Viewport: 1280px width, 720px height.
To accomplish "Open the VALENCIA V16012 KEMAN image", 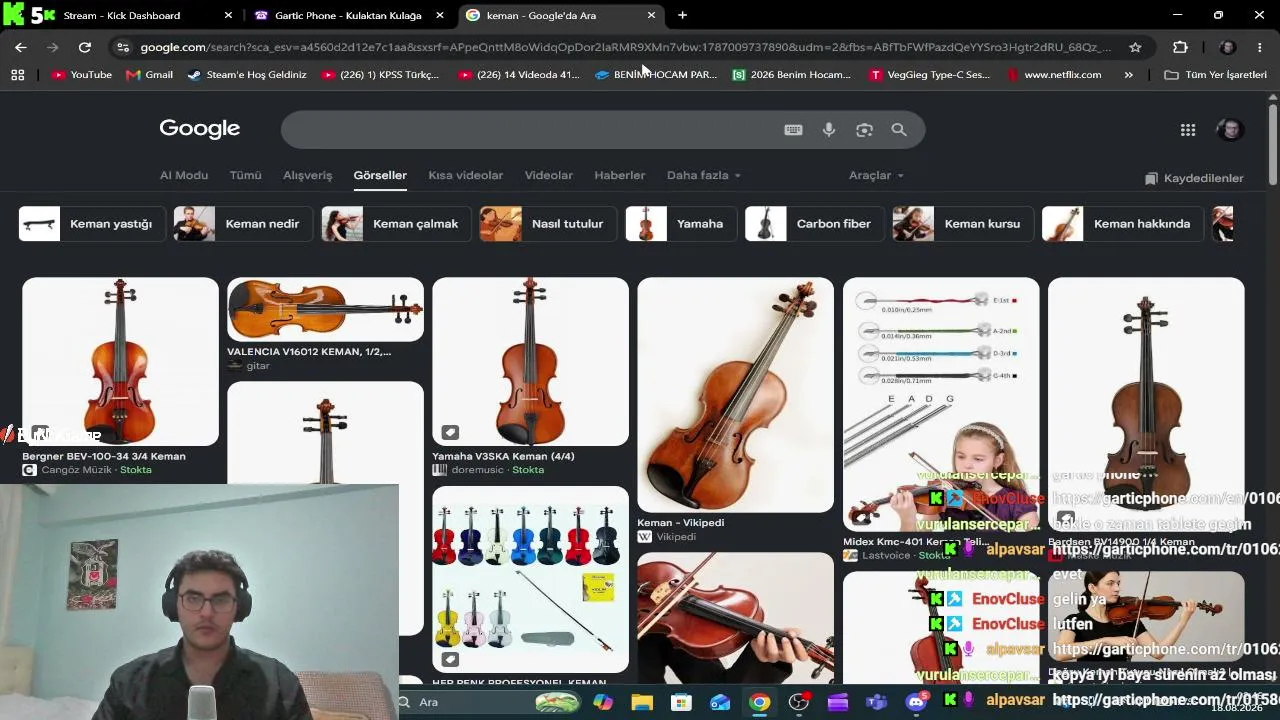I will (325, 310).
